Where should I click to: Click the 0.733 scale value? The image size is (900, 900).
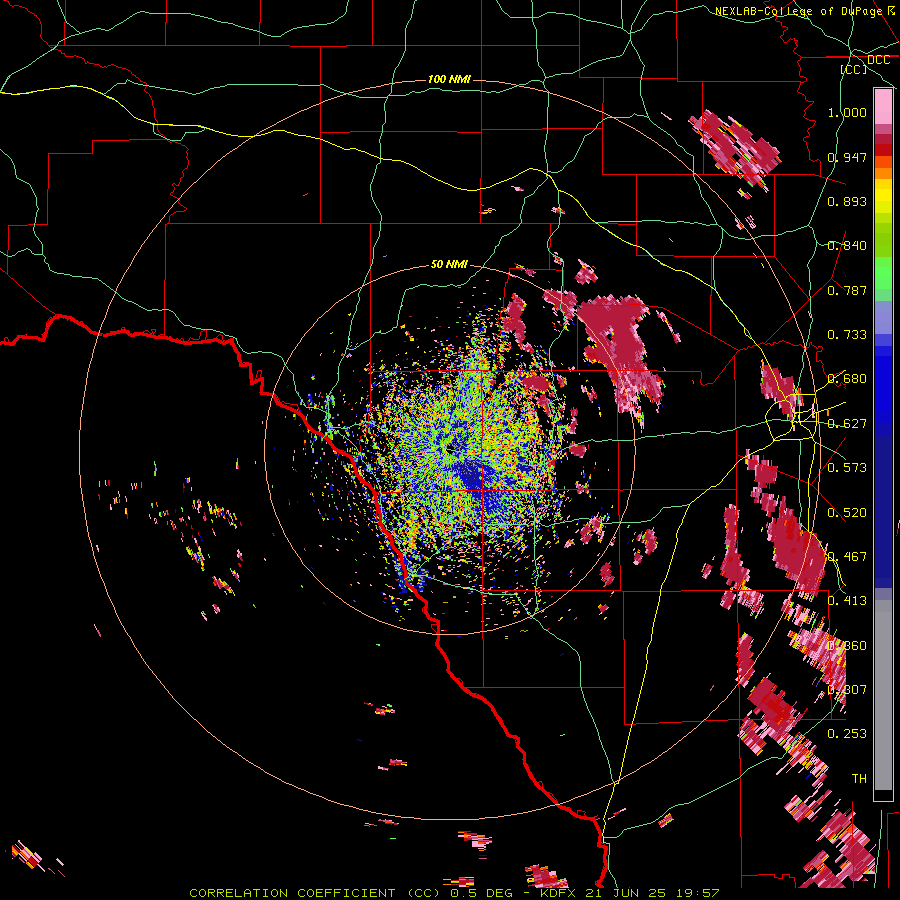847,335
